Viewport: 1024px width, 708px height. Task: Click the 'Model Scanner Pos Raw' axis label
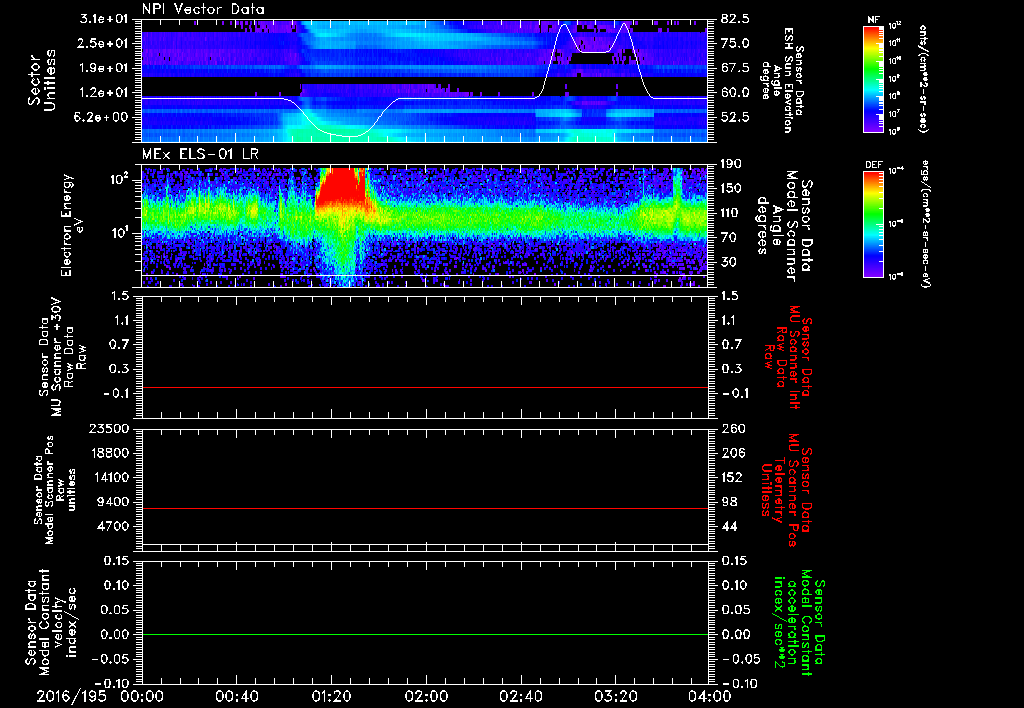click(x=56, y=490)
